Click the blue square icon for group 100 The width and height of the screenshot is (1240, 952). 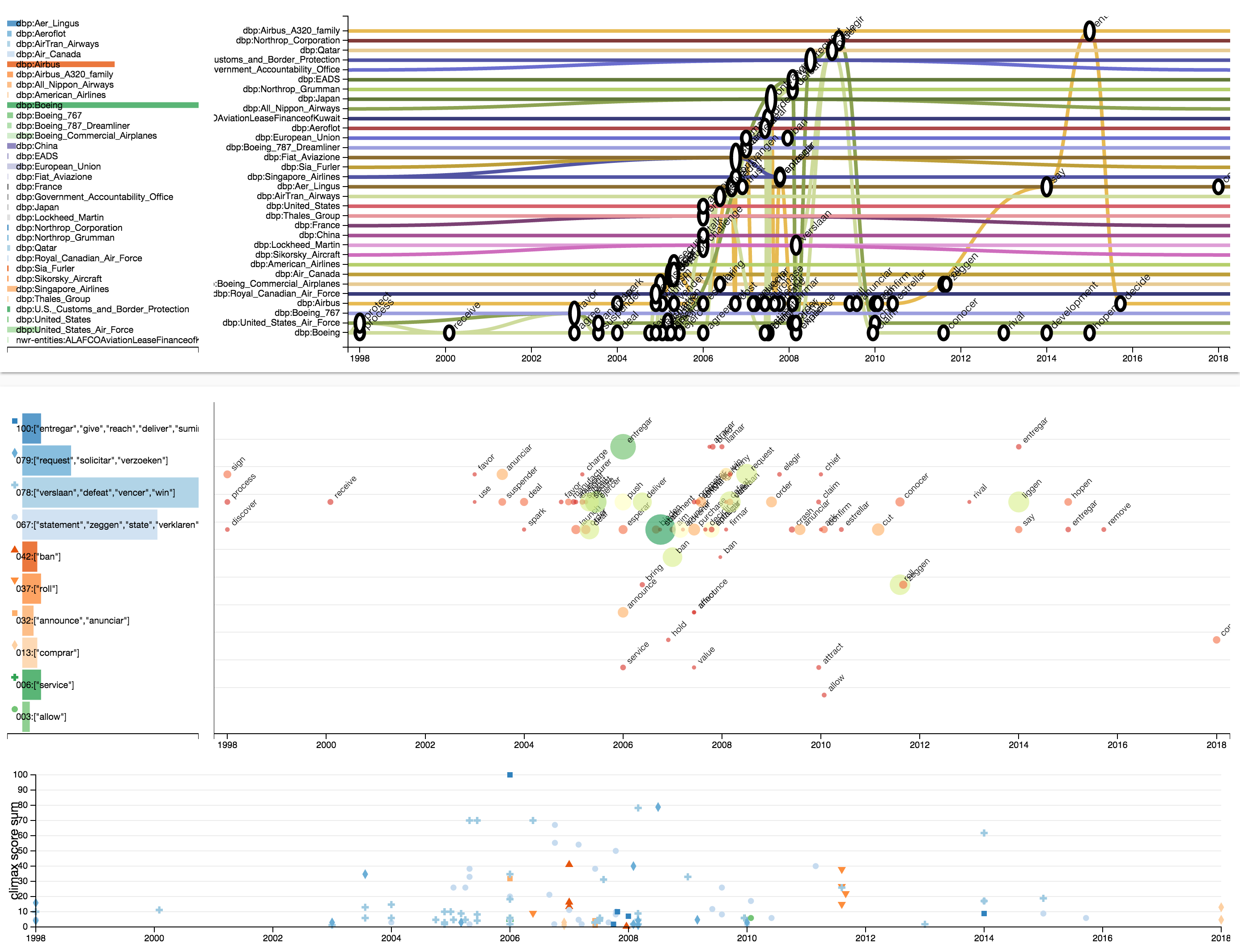coord(15,421)
